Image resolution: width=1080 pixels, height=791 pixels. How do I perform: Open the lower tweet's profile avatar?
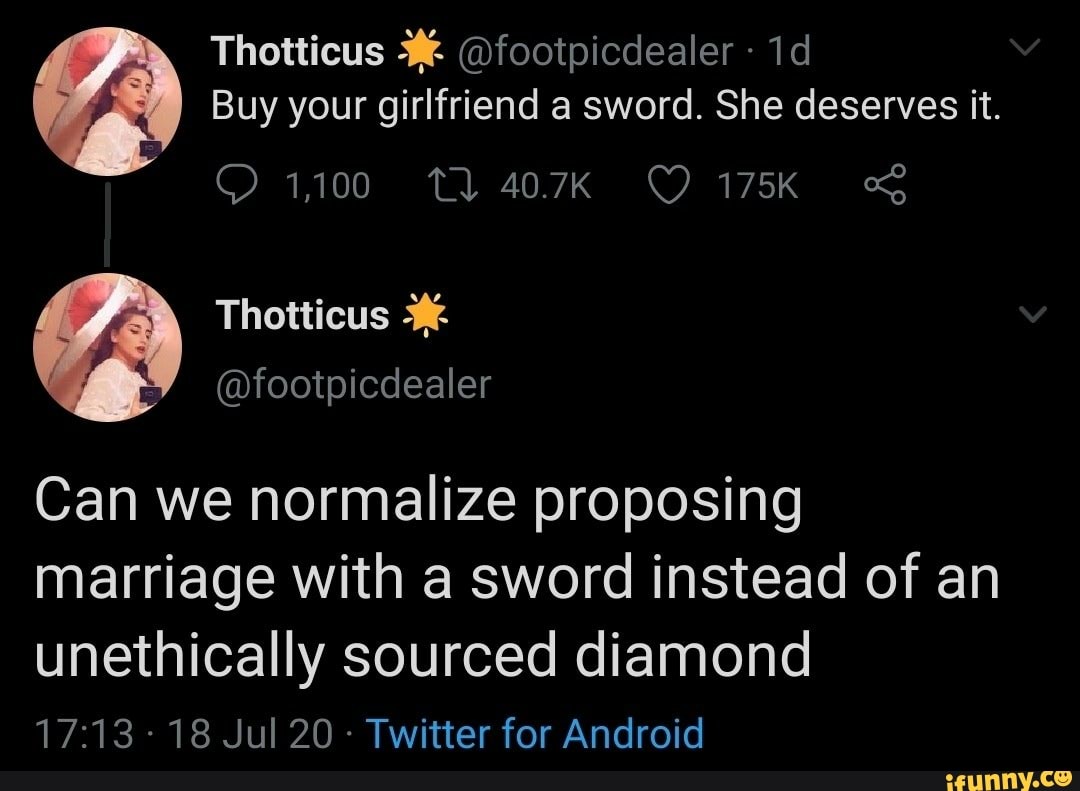108,347
